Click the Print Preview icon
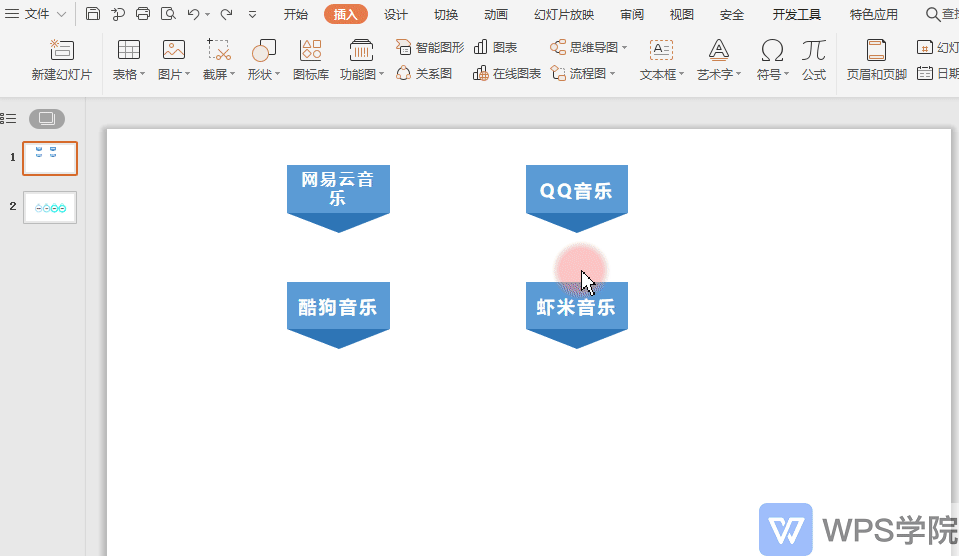The width and height of the screenshot is (959, 556). coord(168,13)
